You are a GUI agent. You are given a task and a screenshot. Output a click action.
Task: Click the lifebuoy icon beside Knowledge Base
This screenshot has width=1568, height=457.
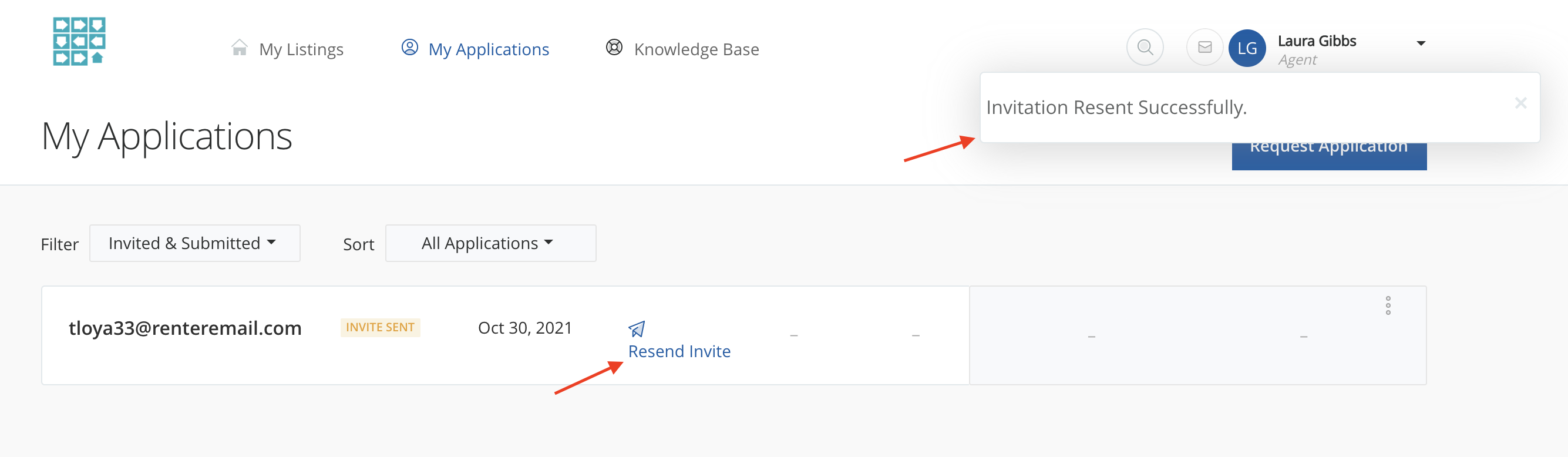[614, 48]
